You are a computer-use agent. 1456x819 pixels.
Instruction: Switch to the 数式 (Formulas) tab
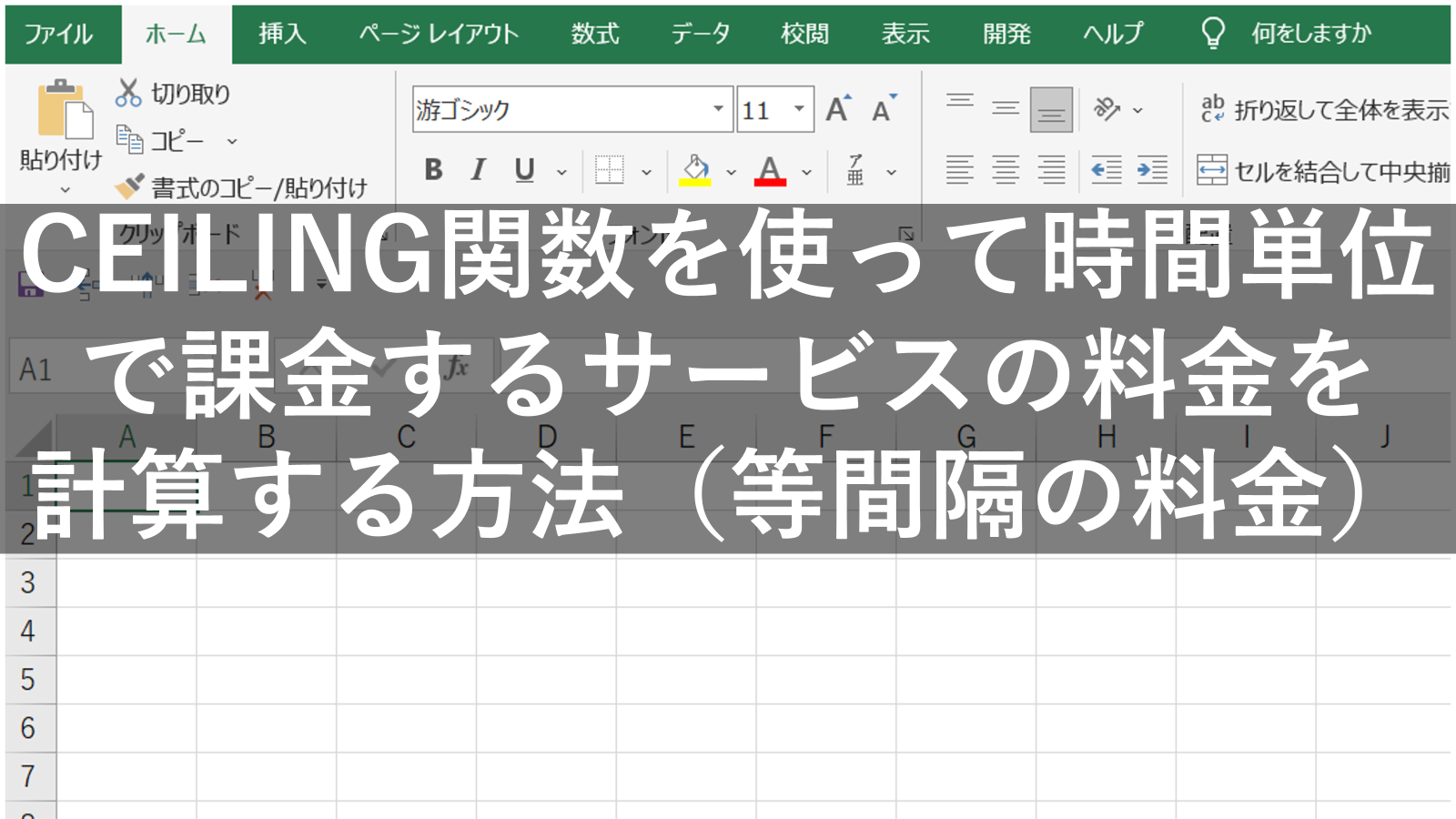(x=595, y=35)
